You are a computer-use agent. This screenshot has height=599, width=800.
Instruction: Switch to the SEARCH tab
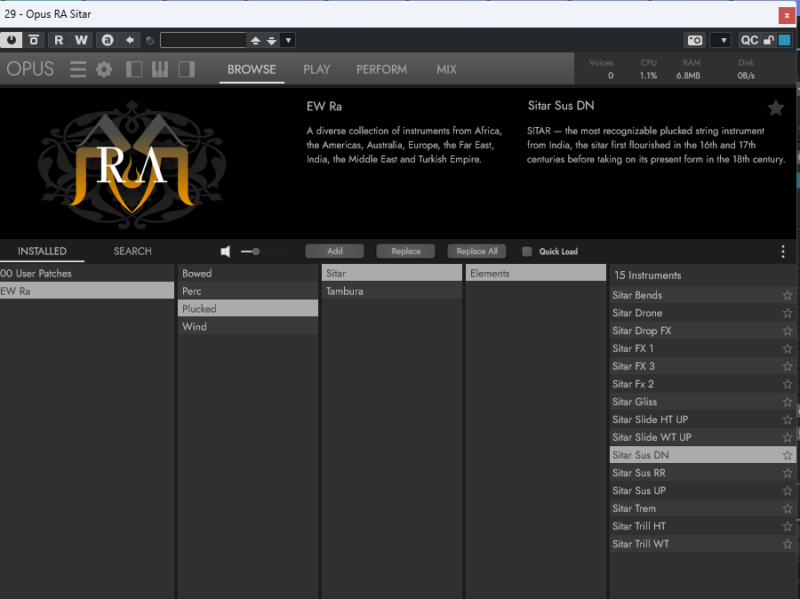coord(132,251)
